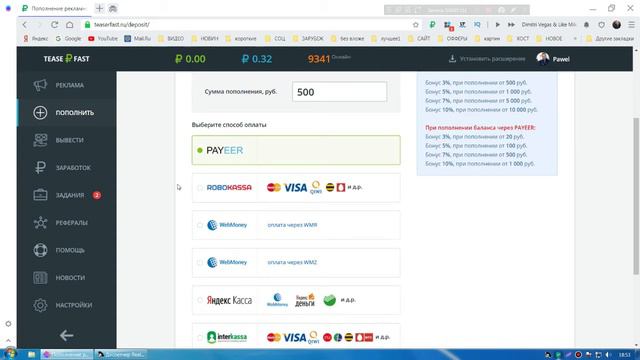Bookmark this page with the star icon

(416, 24)
